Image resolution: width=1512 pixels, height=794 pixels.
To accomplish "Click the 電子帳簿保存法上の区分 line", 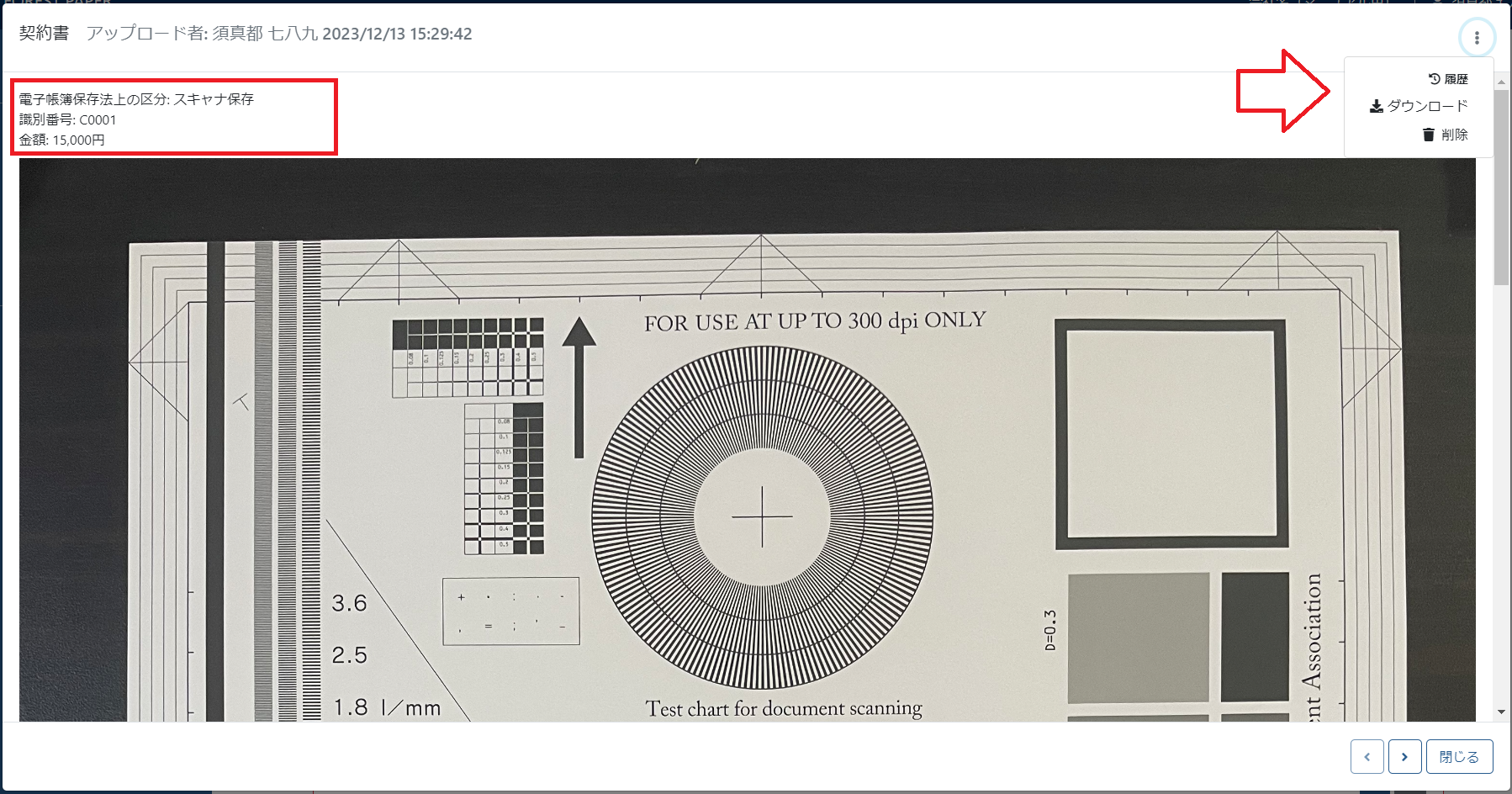I will click(136, 99).
